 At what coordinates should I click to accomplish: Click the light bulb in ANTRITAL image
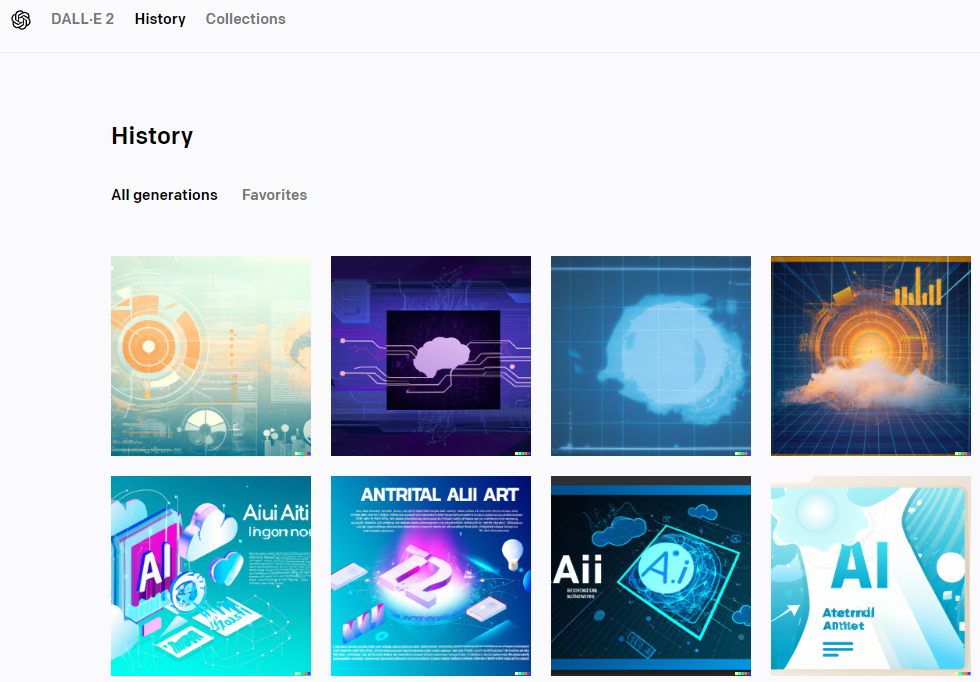click(512, 553)
